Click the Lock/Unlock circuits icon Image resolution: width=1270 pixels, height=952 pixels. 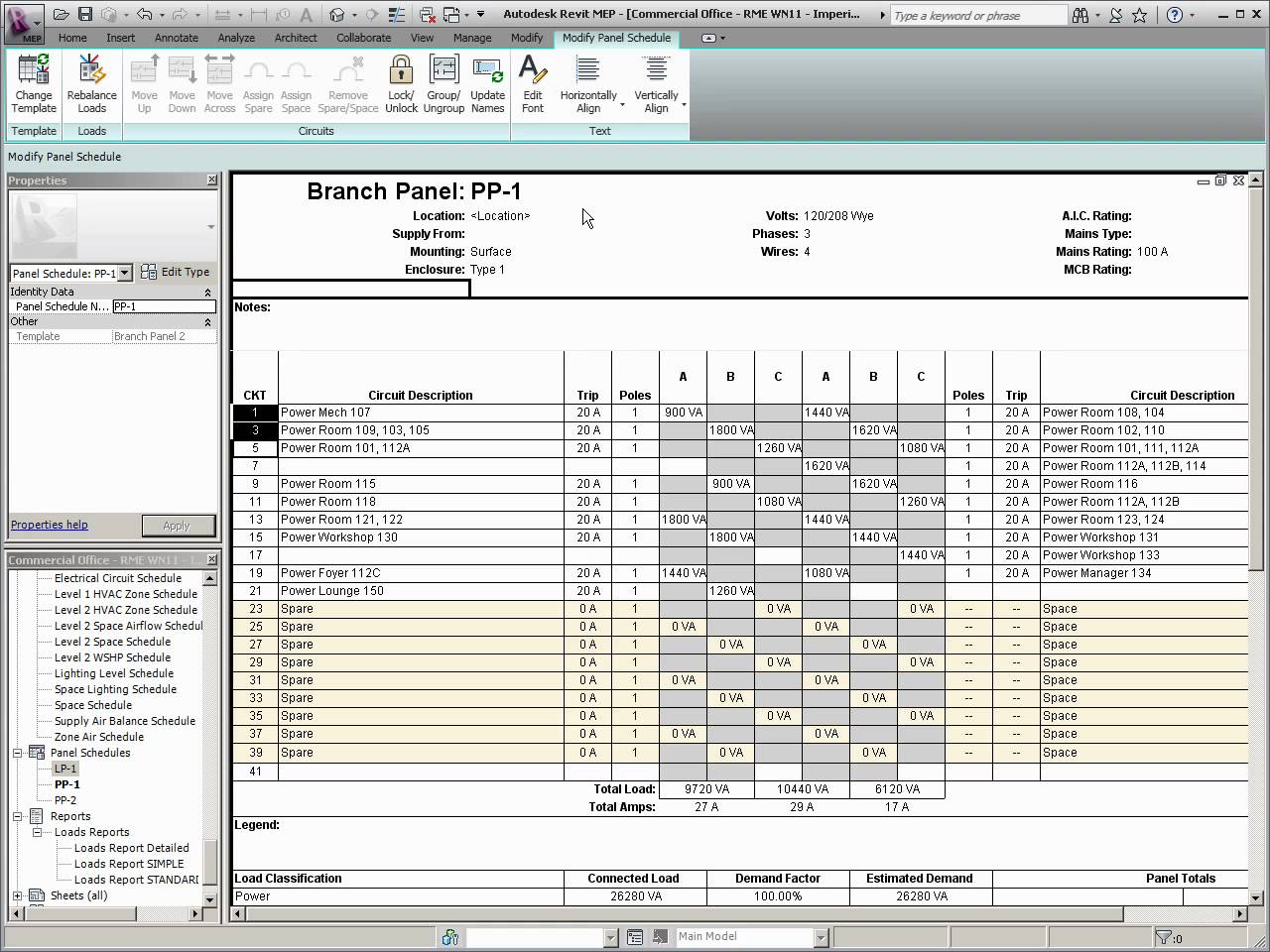click(401, 71)
